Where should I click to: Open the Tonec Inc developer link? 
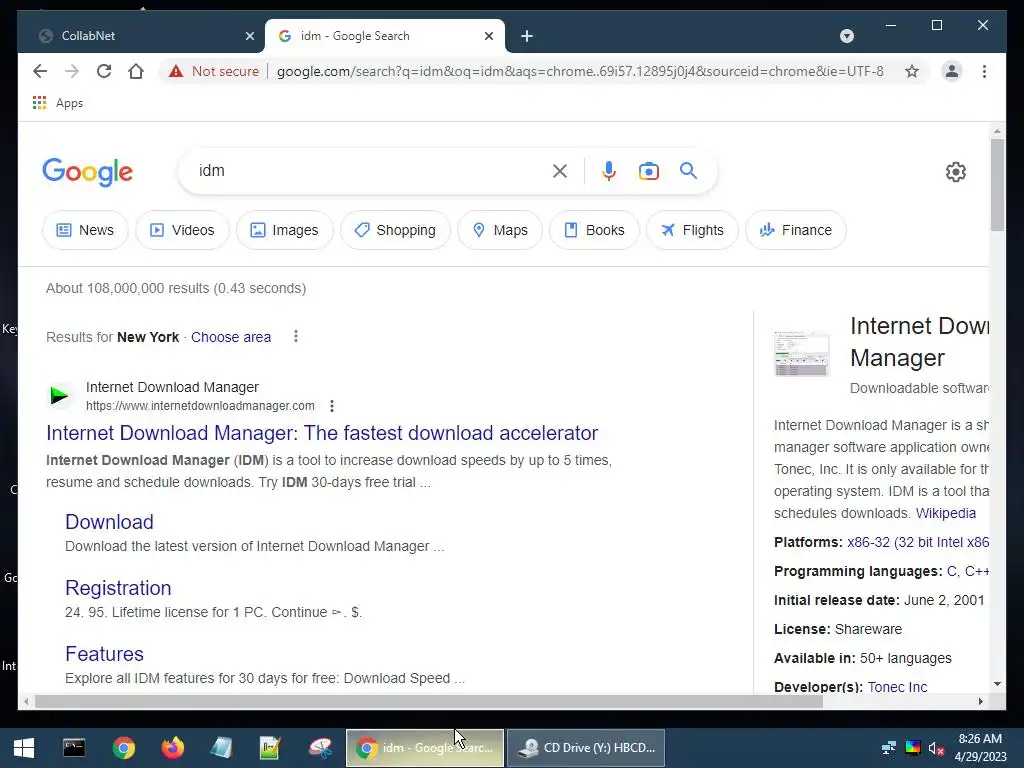897,687
